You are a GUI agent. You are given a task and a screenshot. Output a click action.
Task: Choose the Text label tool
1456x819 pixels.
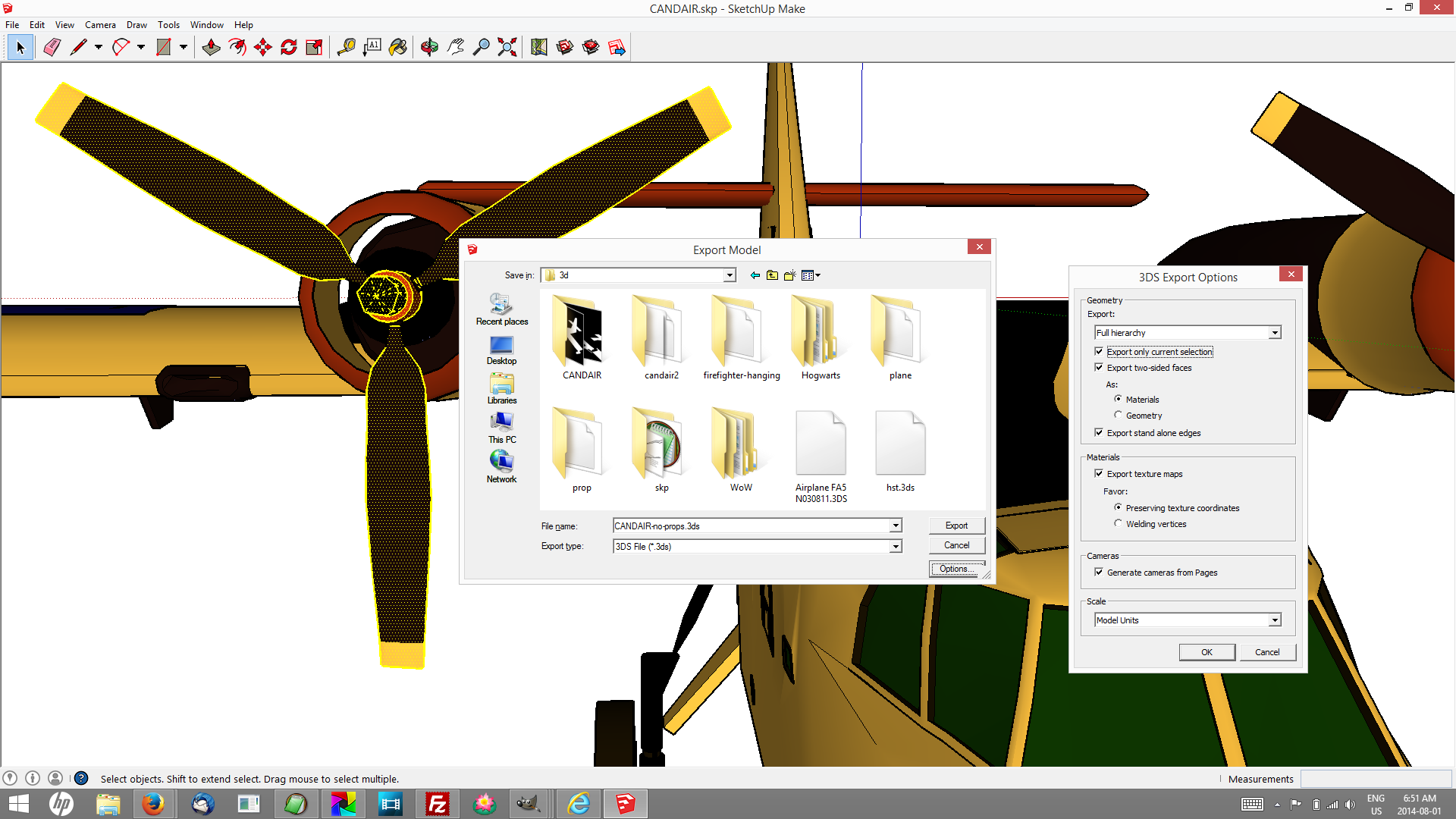click(x=372, y=48)
